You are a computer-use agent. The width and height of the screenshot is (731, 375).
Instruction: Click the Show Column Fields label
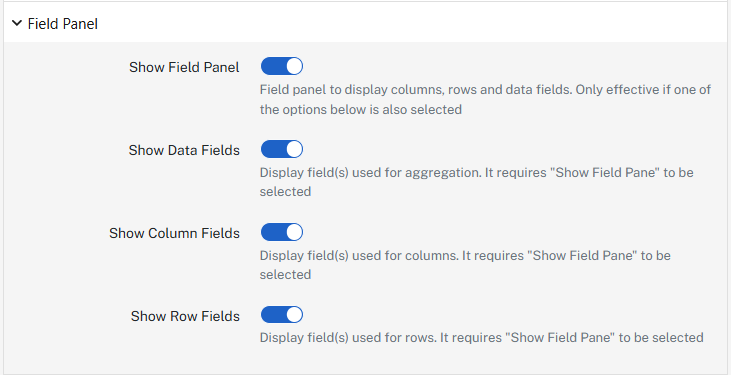pos(174,233)
